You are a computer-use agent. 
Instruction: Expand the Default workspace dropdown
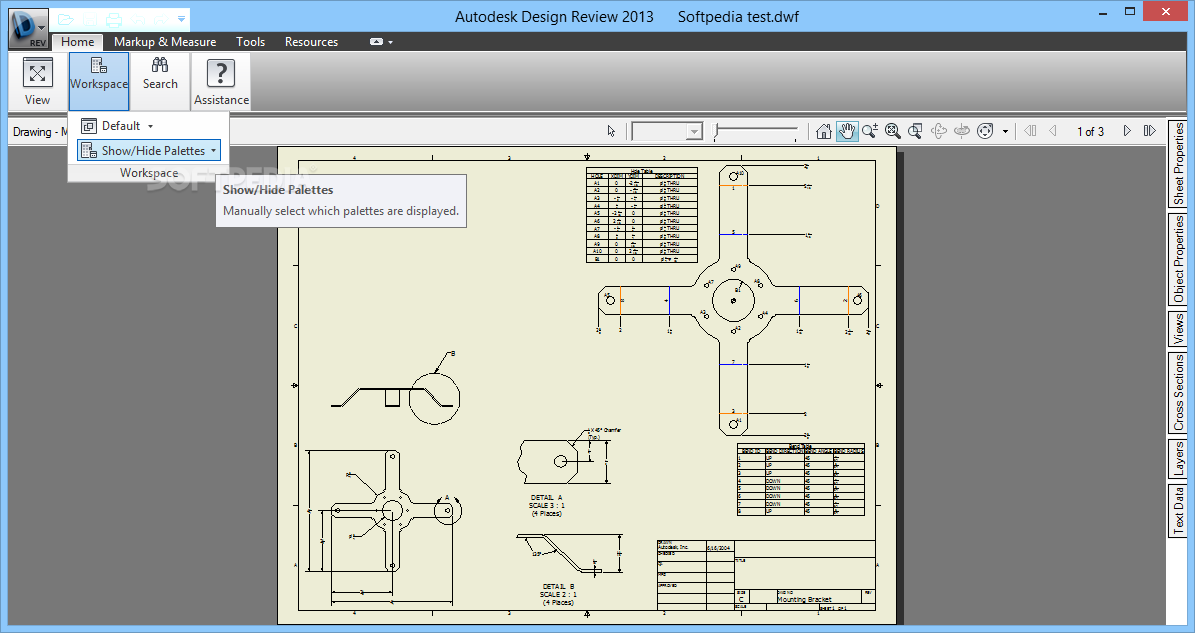pos(117,126)
